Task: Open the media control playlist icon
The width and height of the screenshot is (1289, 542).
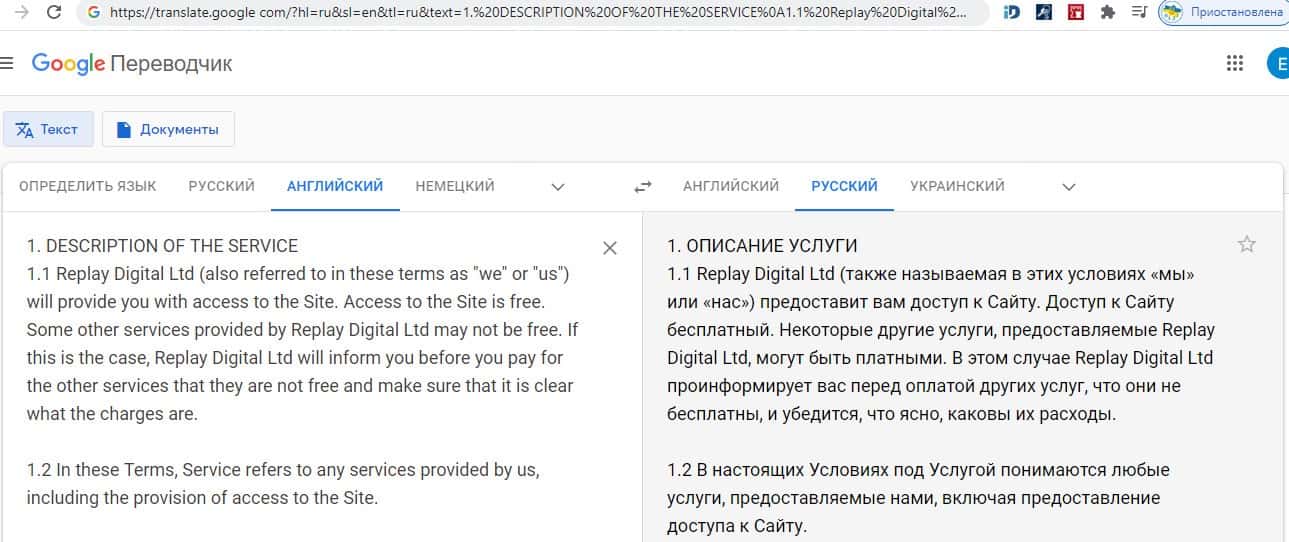Action: (x=1139, y=14)
